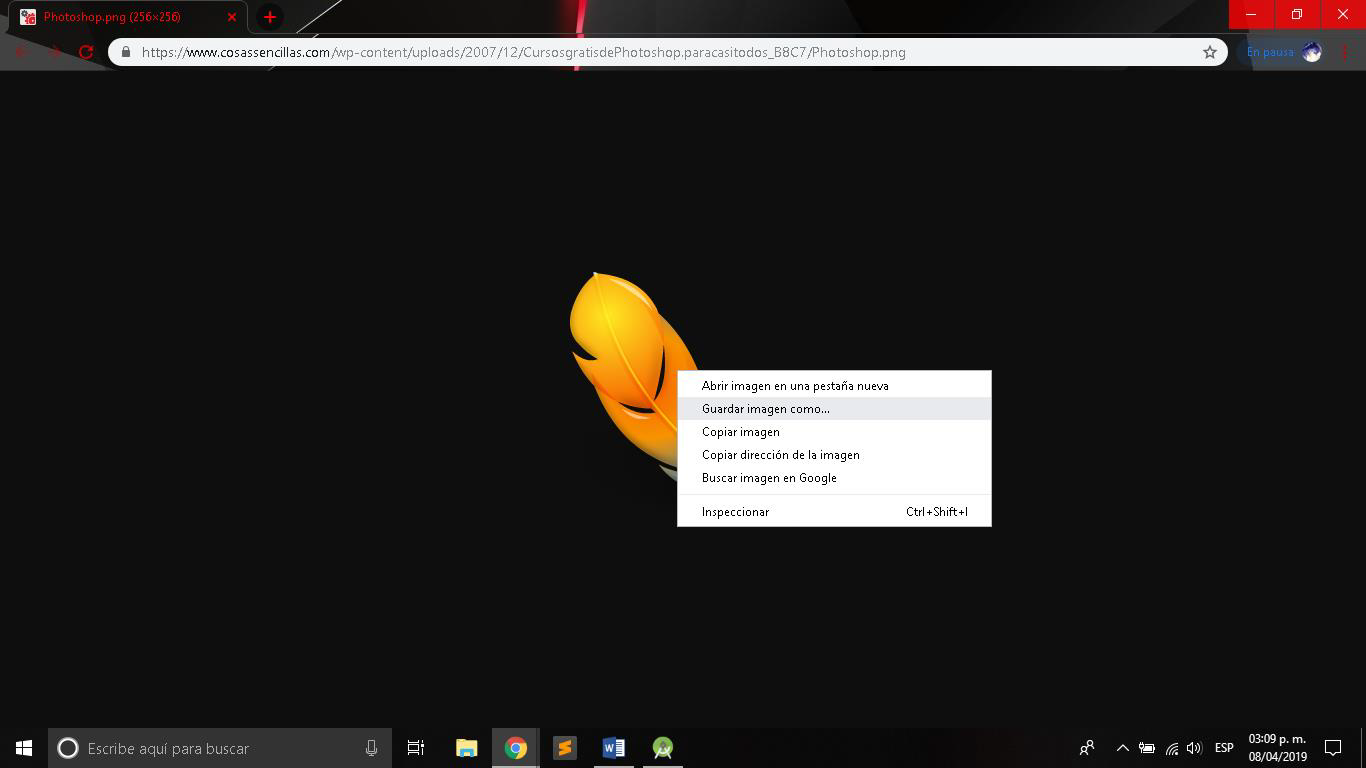This screenshot has width=1366, height=768.
Task: Choose 'Copiar imagen' from context menu
Action: [834, 431]
